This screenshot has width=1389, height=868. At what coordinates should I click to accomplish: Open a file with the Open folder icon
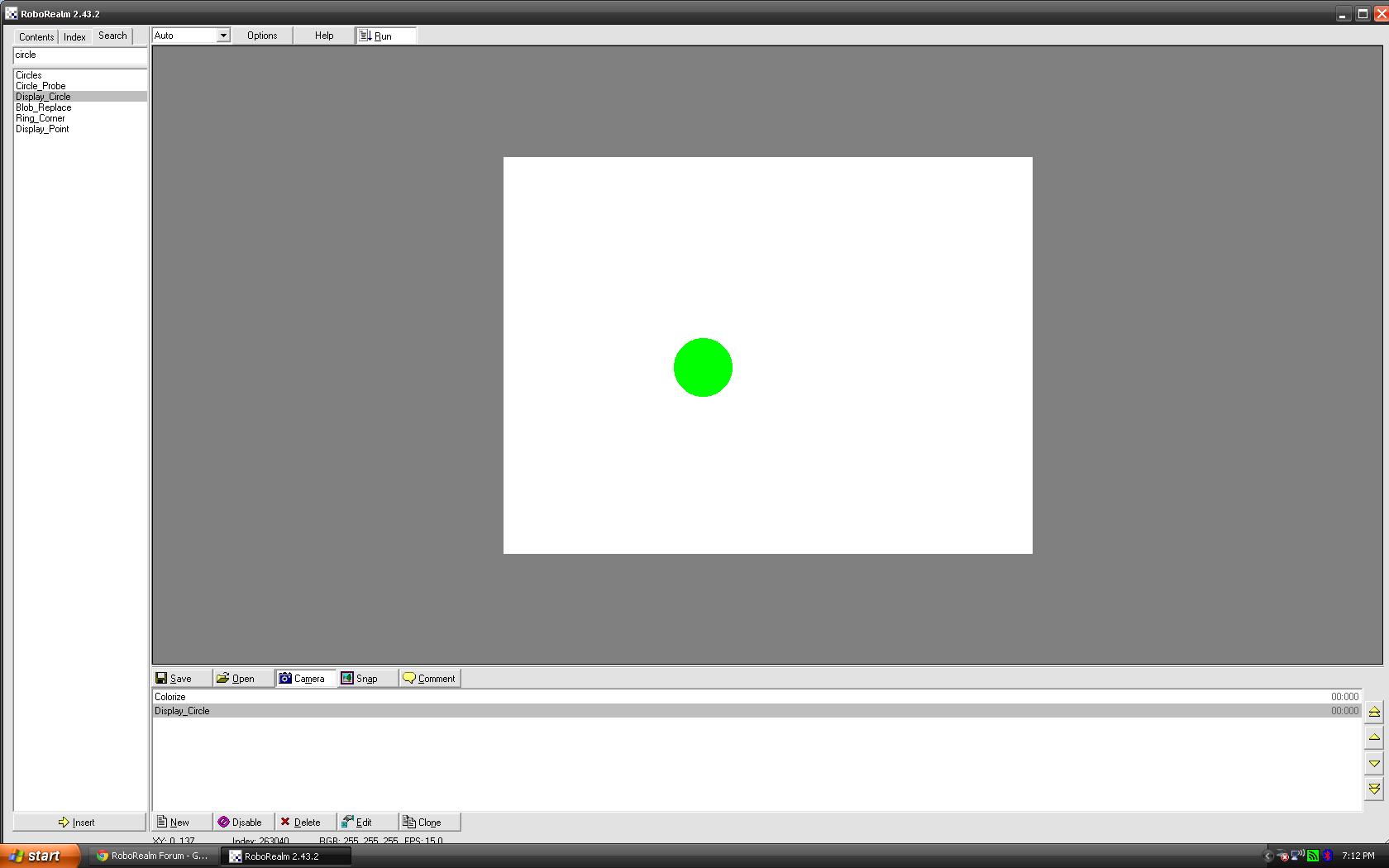pyautogui.click(x=236, y=679)
